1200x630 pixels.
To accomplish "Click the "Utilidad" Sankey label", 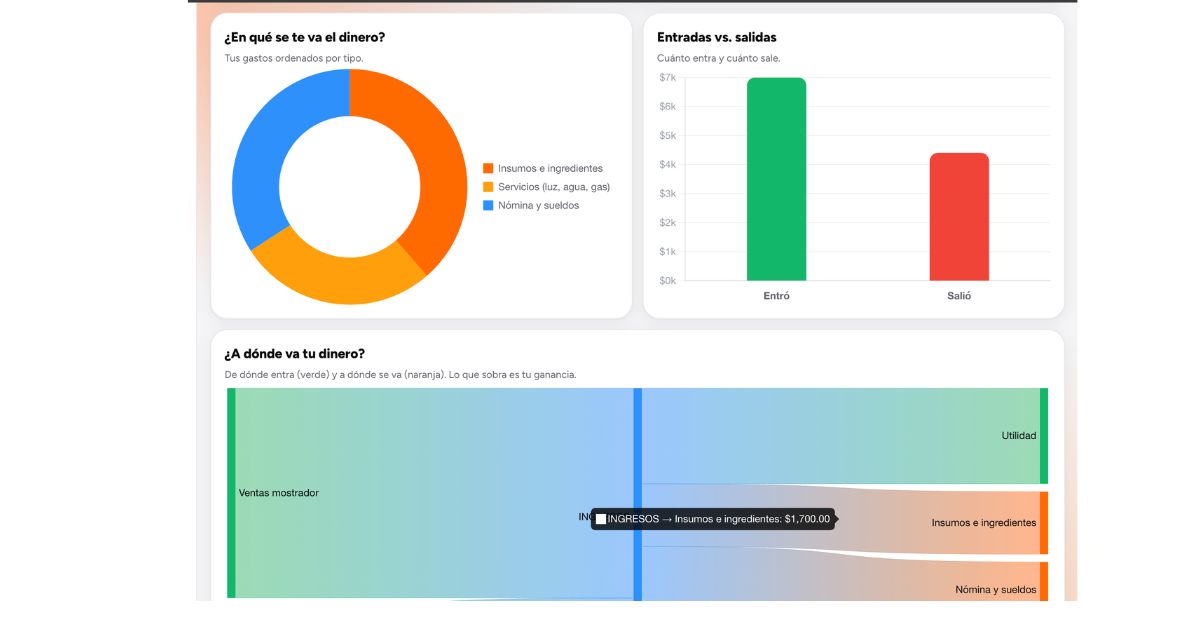I will tap(1019, 436).
